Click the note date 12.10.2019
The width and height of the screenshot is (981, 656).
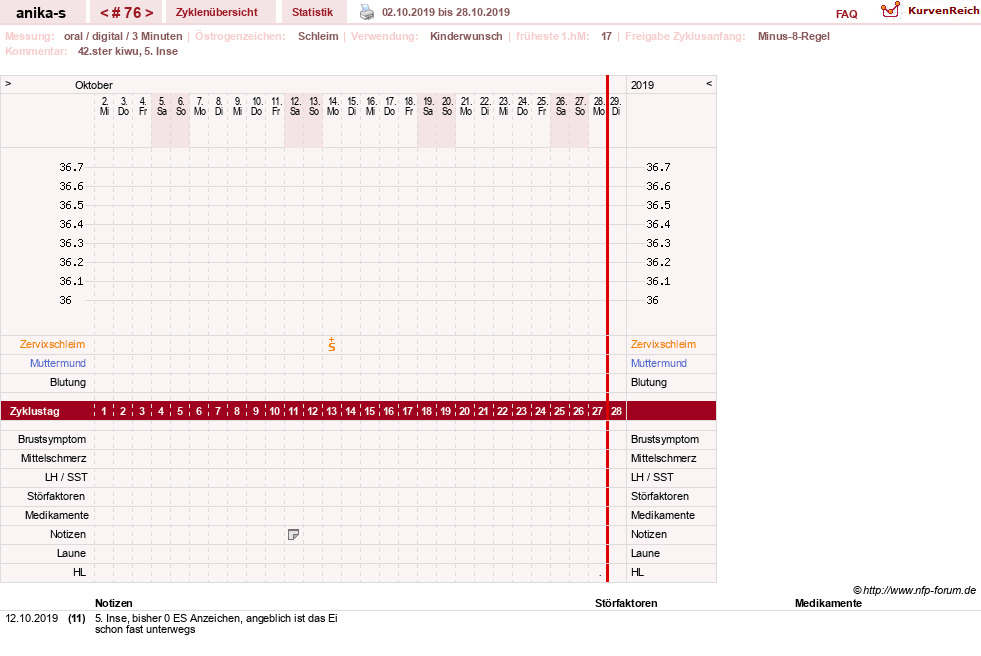click(x=32, y=618)
